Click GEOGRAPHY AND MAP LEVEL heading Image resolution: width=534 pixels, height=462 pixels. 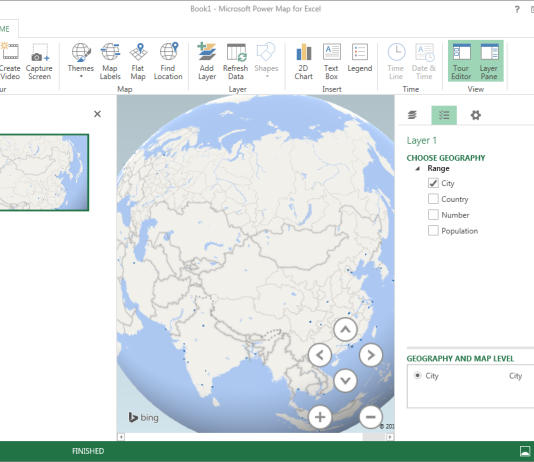[460, 359]
